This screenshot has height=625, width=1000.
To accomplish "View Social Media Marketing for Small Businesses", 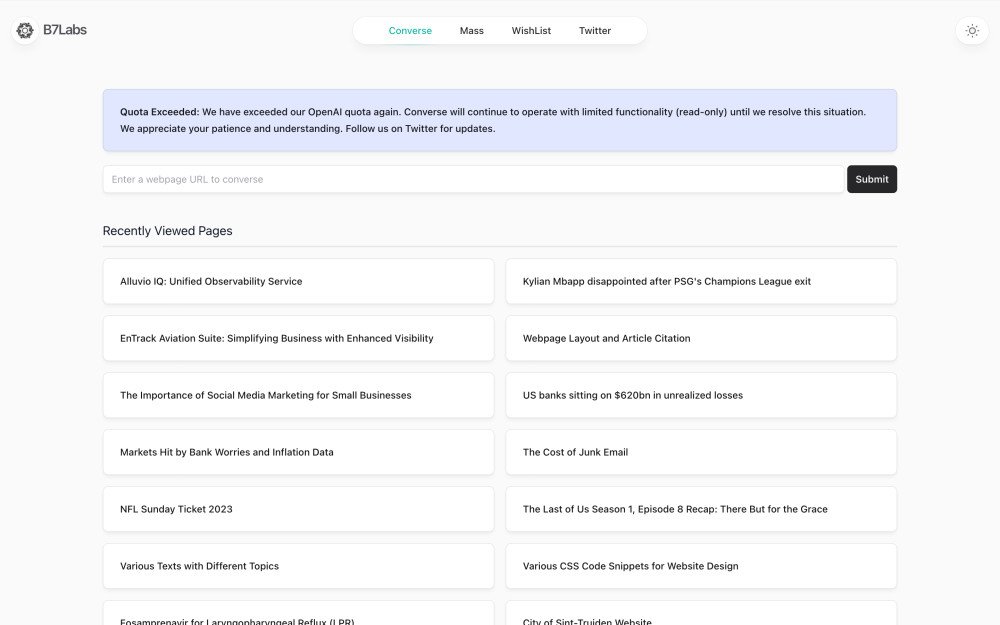I will (298, 396).
